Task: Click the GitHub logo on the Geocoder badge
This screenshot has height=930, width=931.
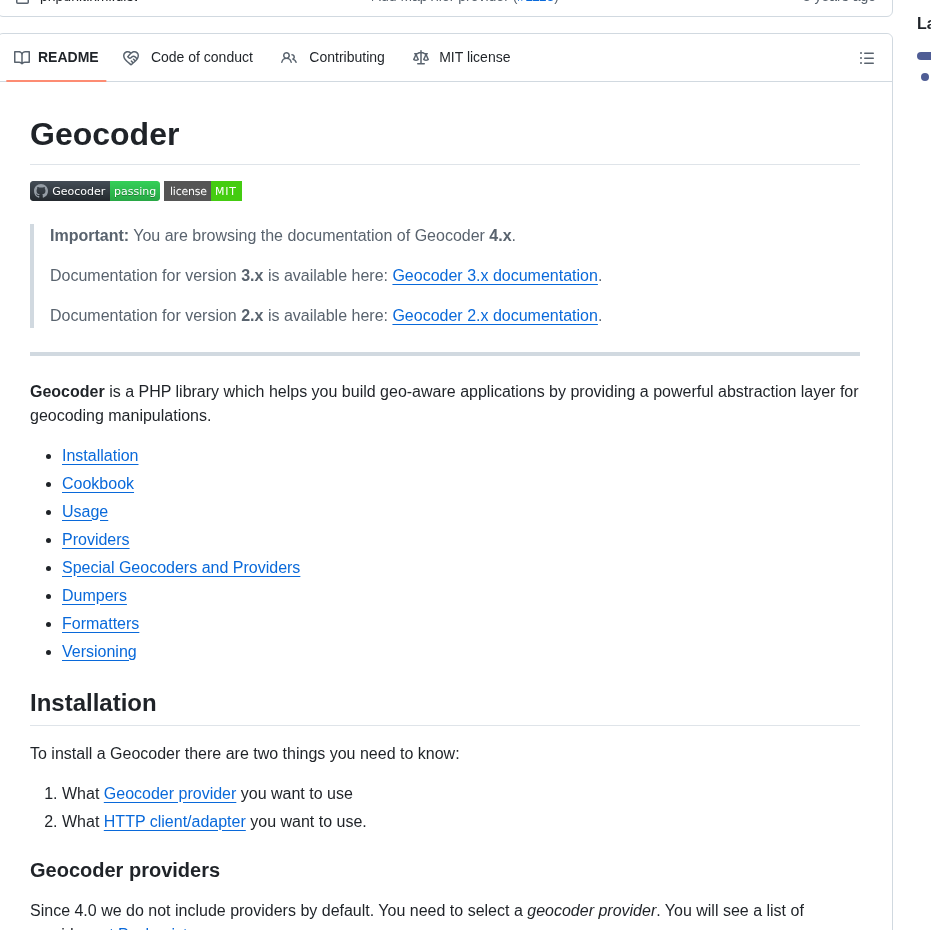Action: [40, 190]
